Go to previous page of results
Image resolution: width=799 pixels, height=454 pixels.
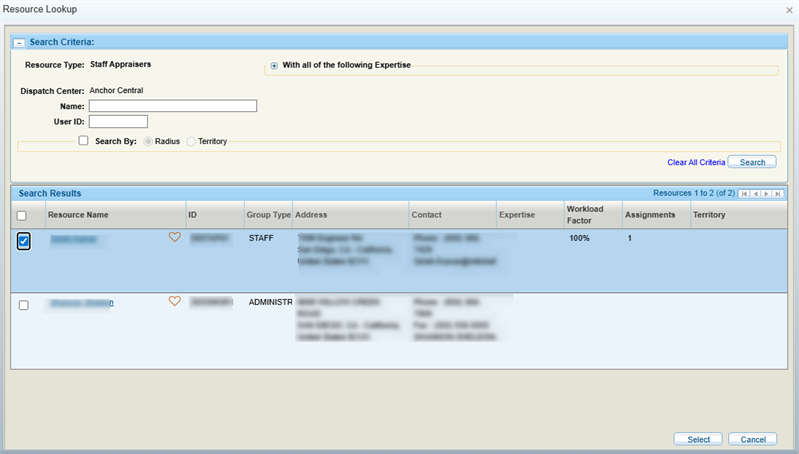[755, 193]
